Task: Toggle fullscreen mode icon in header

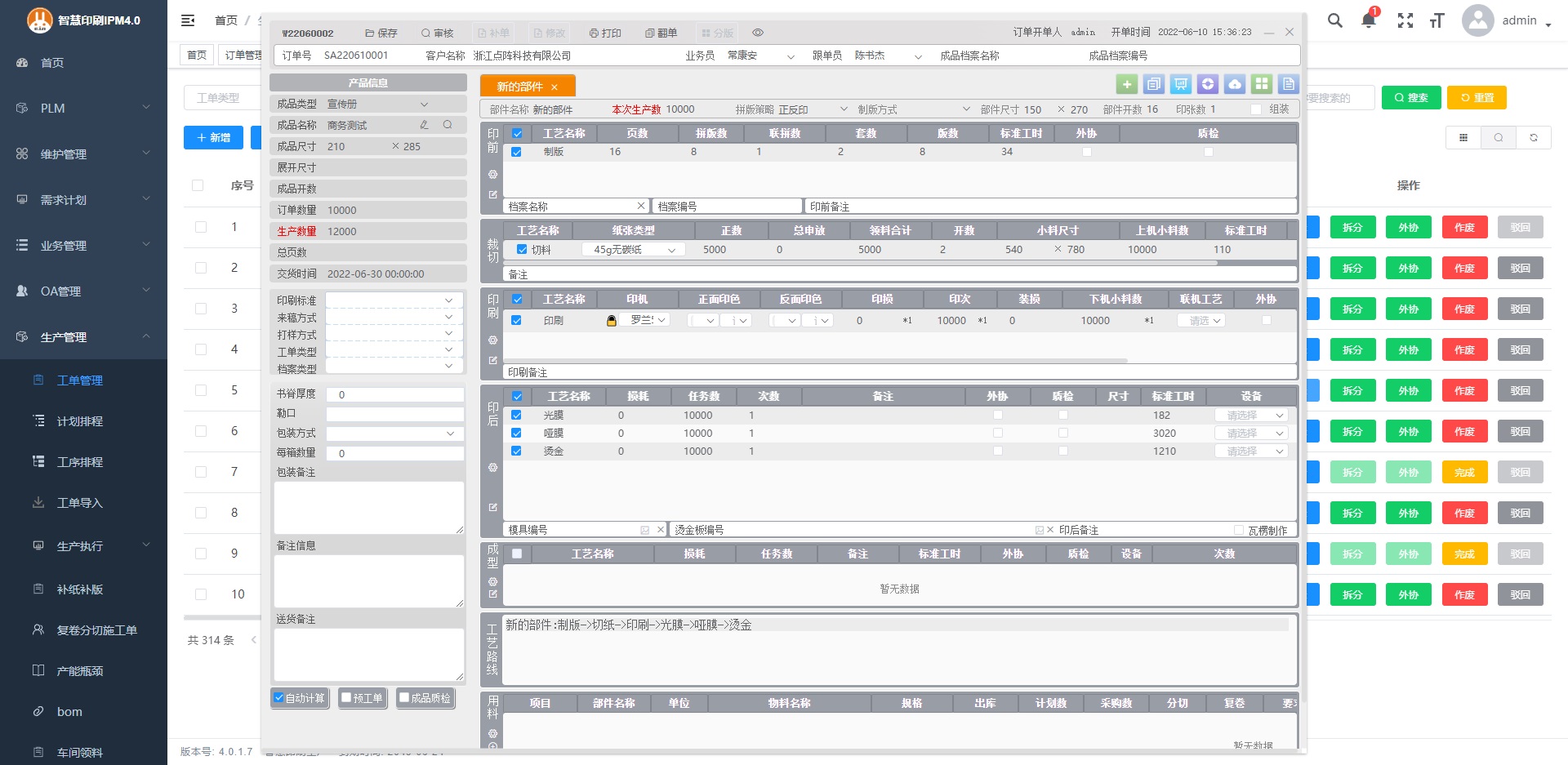Action: click(1405, 20)
